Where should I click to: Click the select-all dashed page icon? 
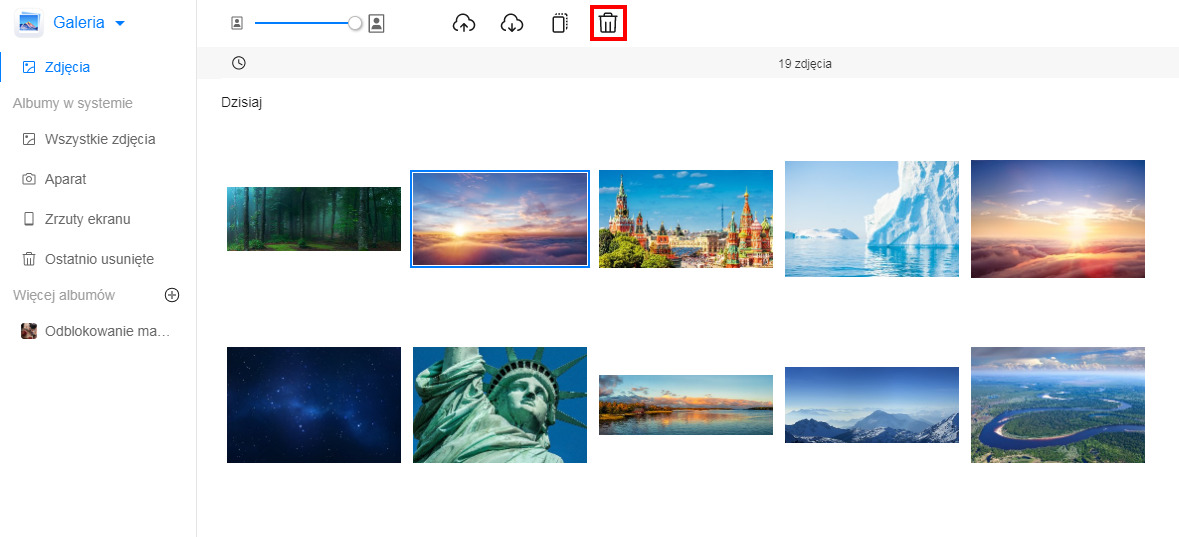pyautogui.click(x=559, y=24)
